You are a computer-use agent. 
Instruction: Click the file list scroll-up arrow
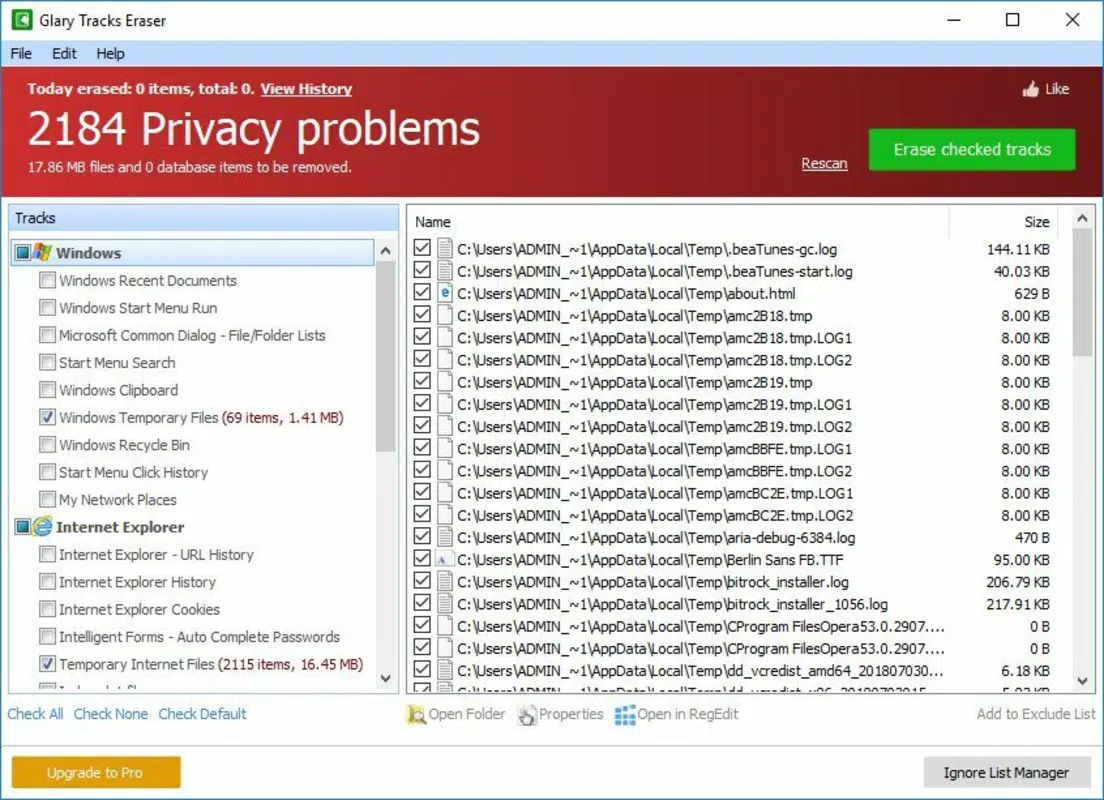1082,219
